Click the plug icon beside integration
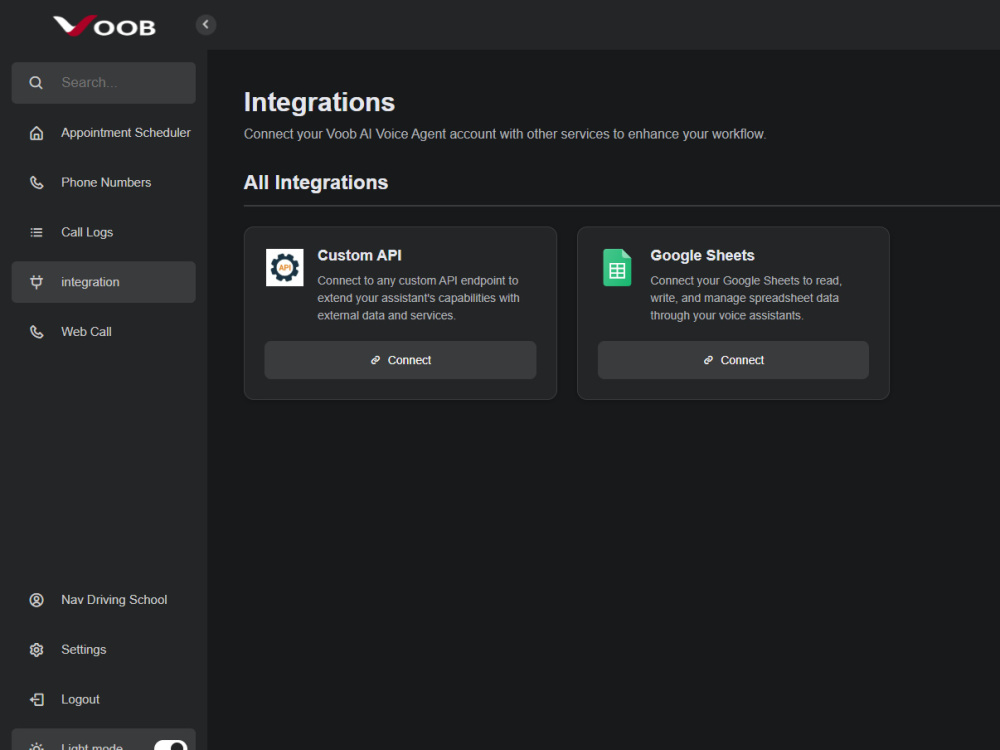This screenshot has height=750, width=1000. [36, 282]
